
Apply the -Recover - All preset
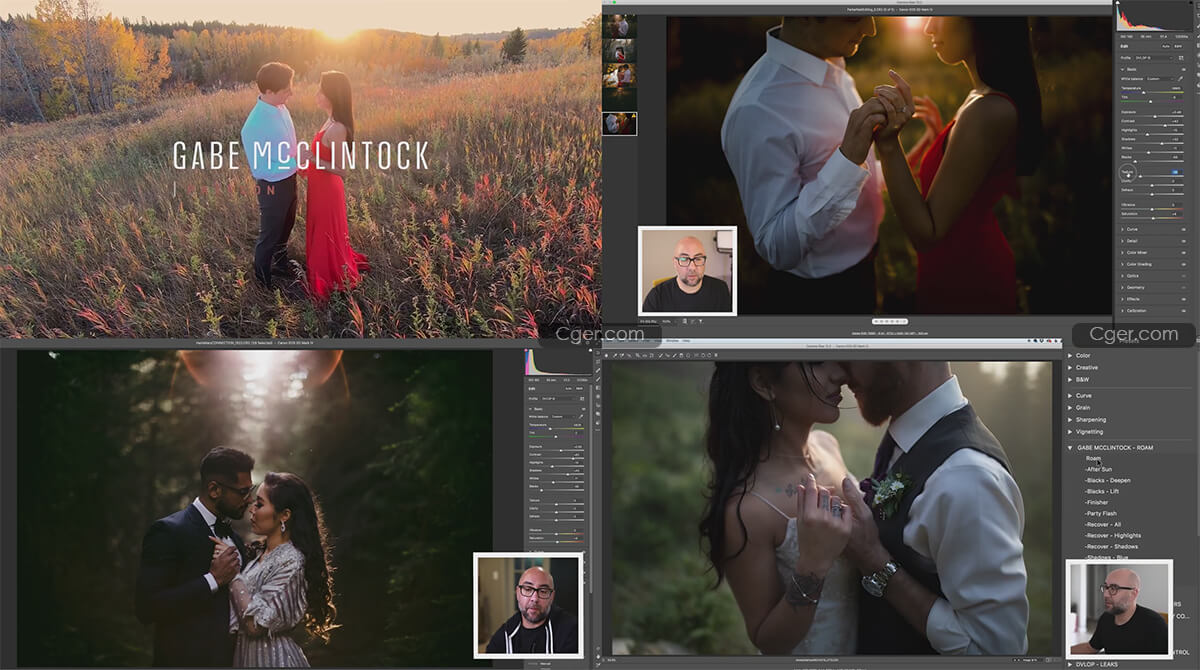coord(1103,524)
